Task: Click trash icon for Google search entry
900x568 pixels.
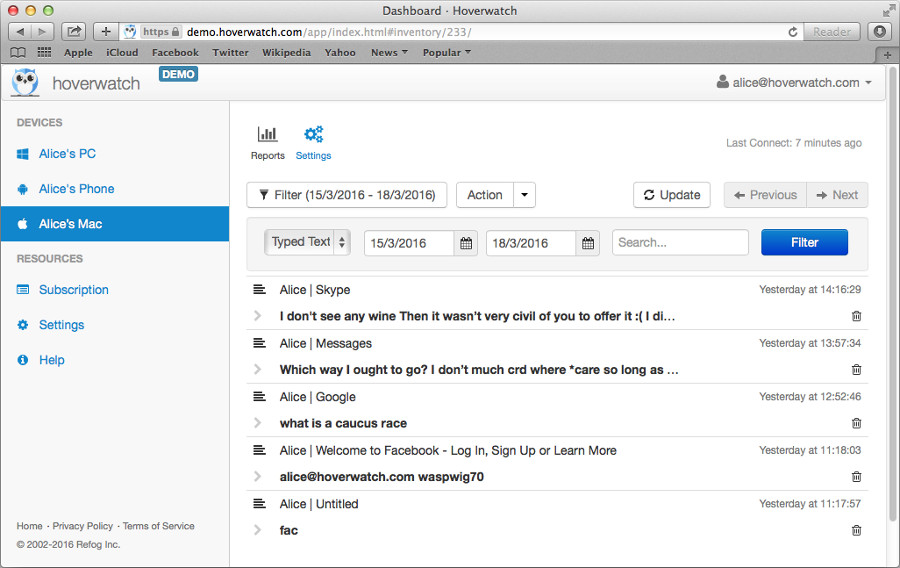Action: (856, 423)
